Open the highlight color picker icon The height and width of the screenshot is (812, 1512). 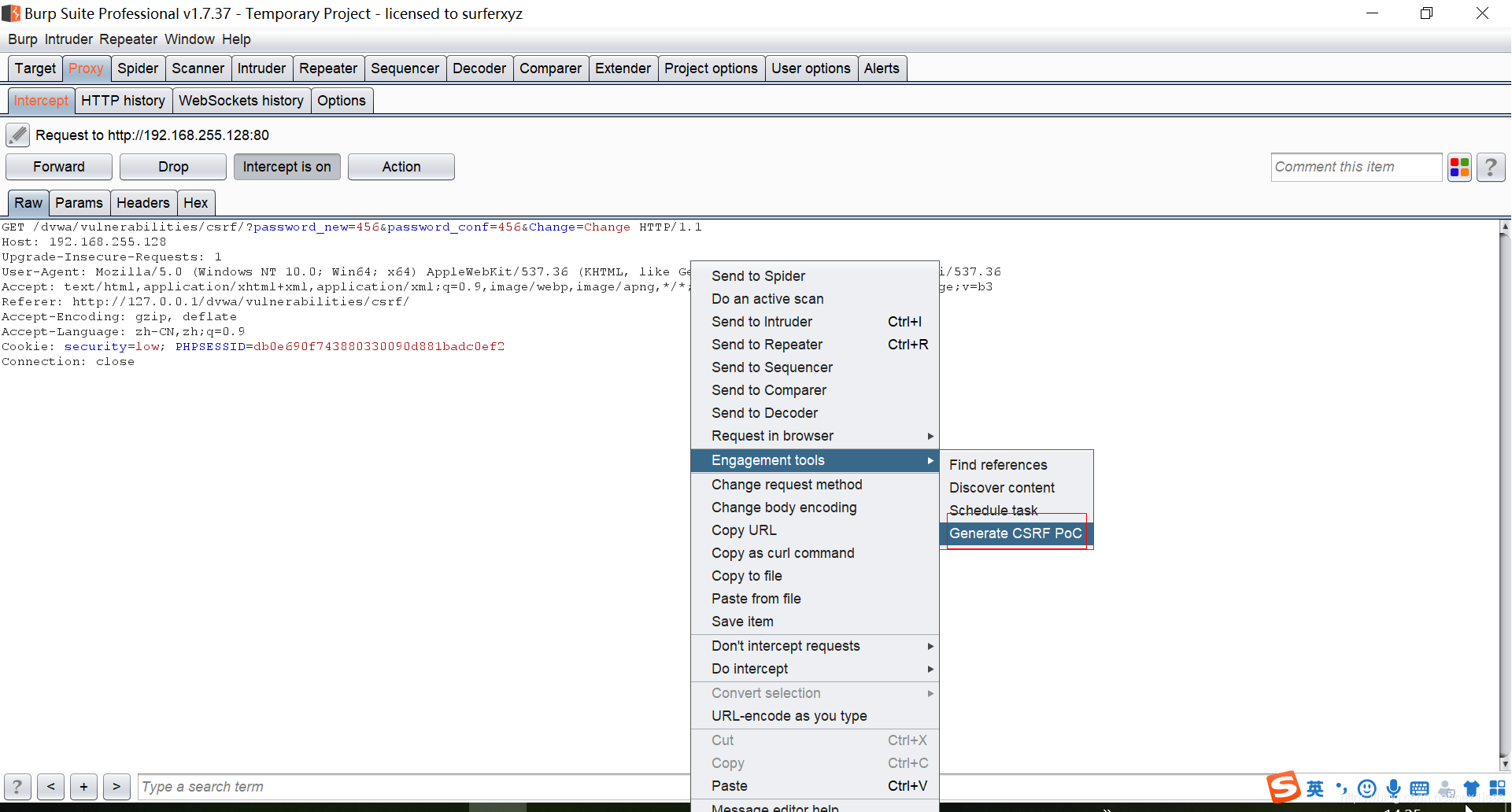1459,167
